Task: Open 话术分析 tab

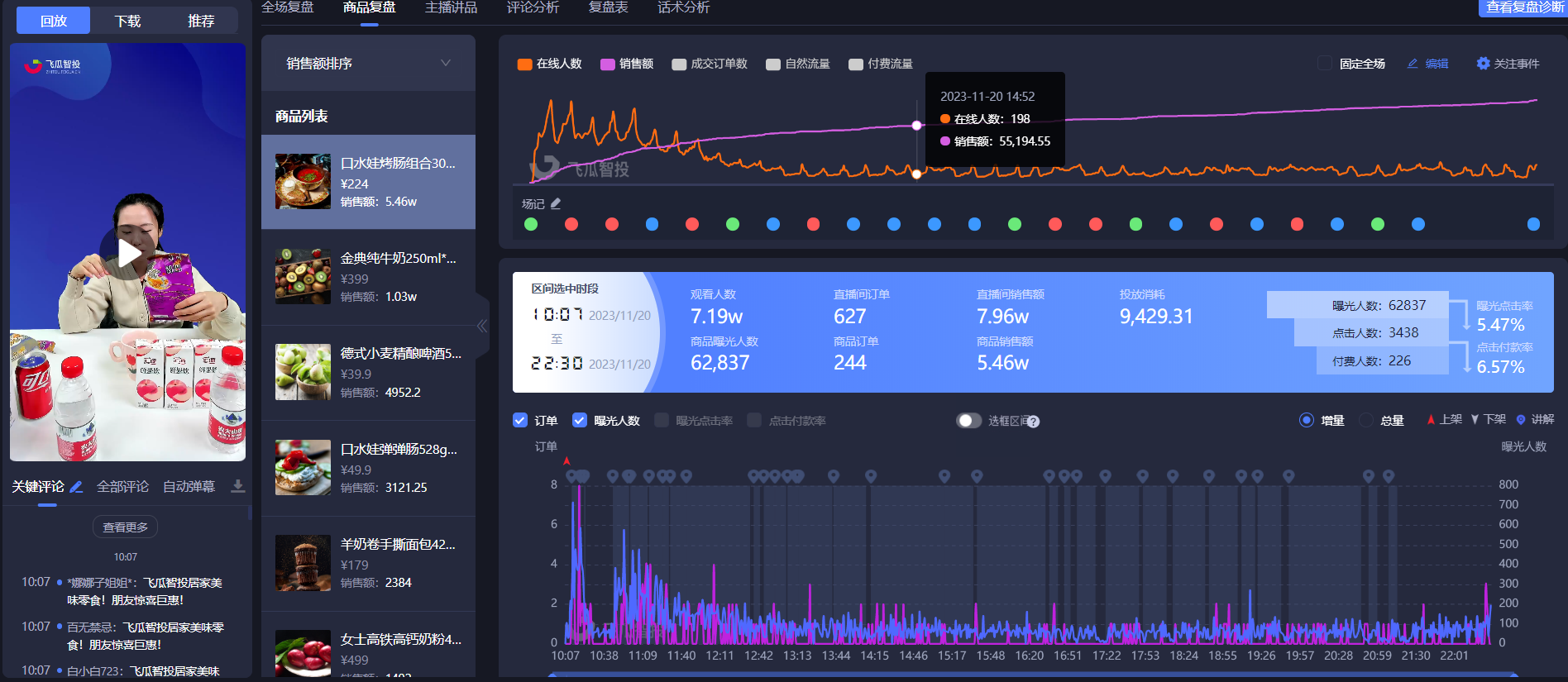Action: (683, 7)
